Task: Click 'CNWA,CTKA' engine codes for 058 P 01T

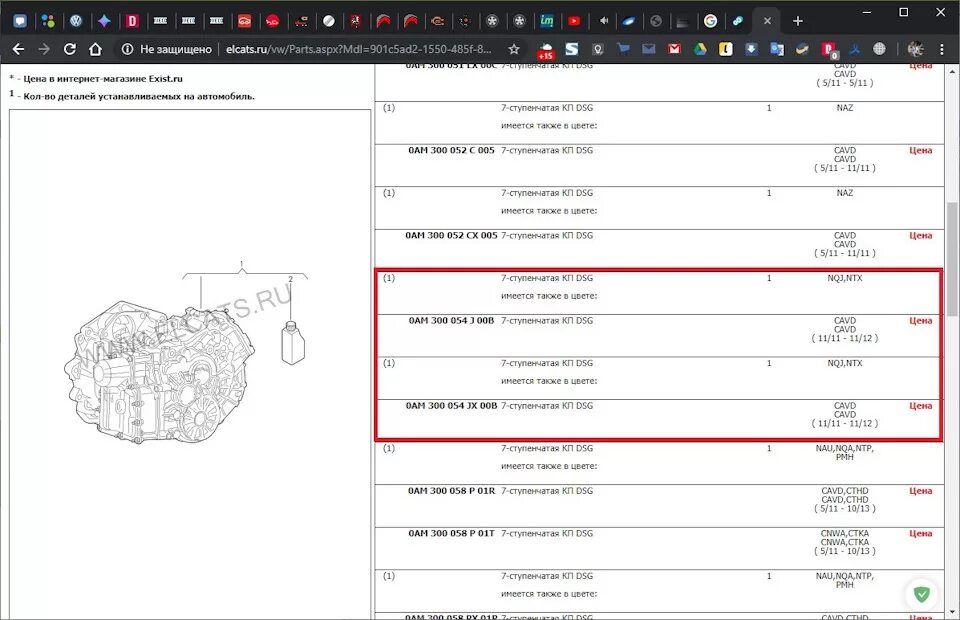Action: pos(844,533)
